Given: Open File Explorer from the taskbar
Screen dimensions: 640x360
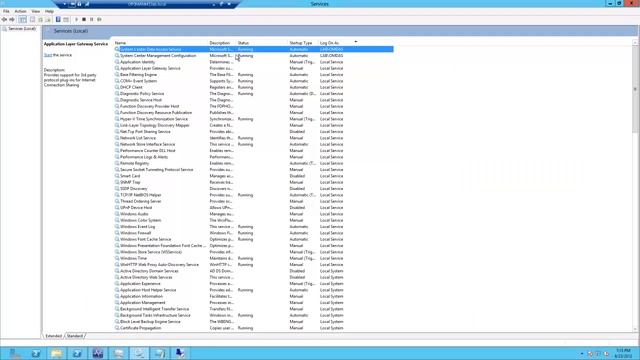Looking at the screenshot, I should [56, 353].
